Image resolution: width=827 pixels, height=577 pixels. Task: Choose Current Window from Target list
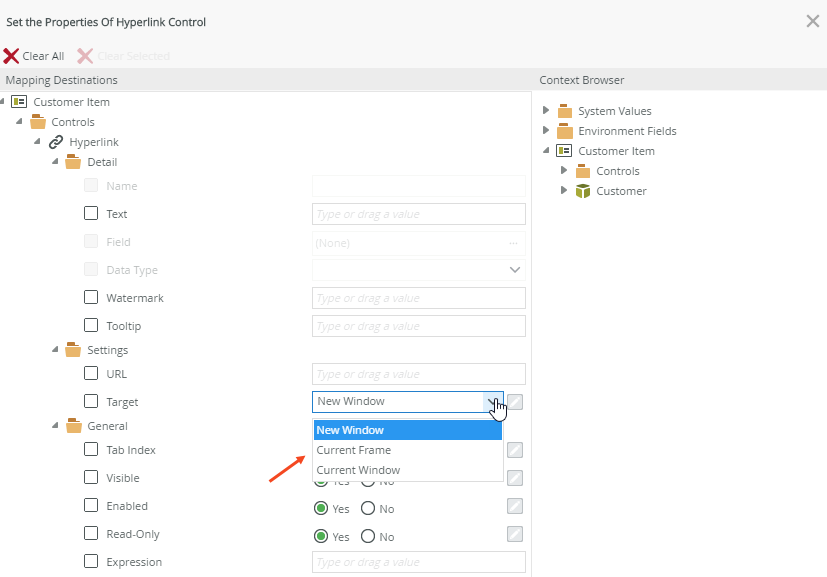click(357, 470)
